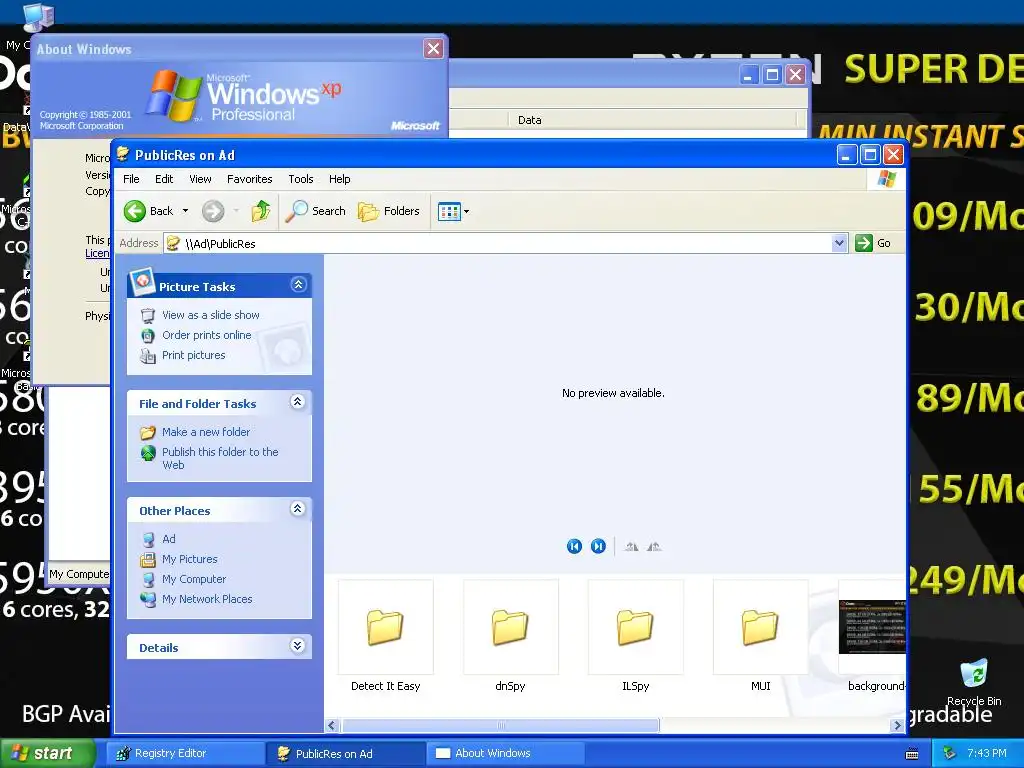Open the View menu
This screenshot has width=1024, height=768.
click(x=200, y=179)
